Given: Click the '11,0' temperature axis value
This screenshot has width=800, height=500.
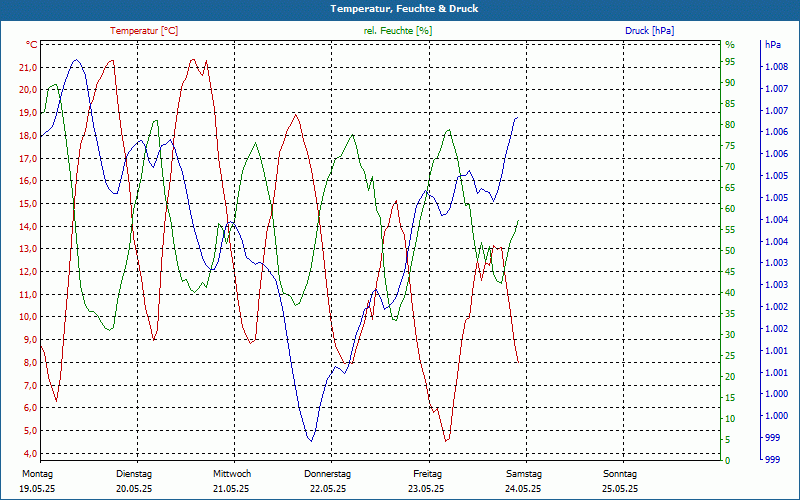Looking at the screenshot, I should coord(29,294).
